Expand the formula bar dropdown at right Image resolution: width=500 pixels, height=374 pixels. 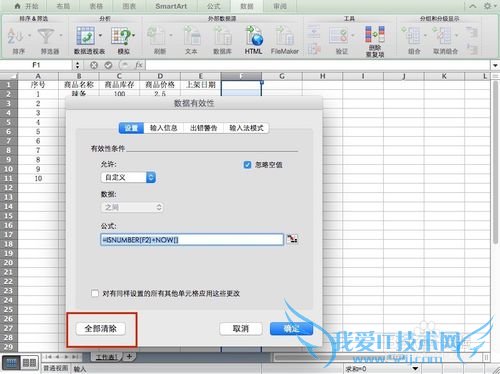(495, 65)
